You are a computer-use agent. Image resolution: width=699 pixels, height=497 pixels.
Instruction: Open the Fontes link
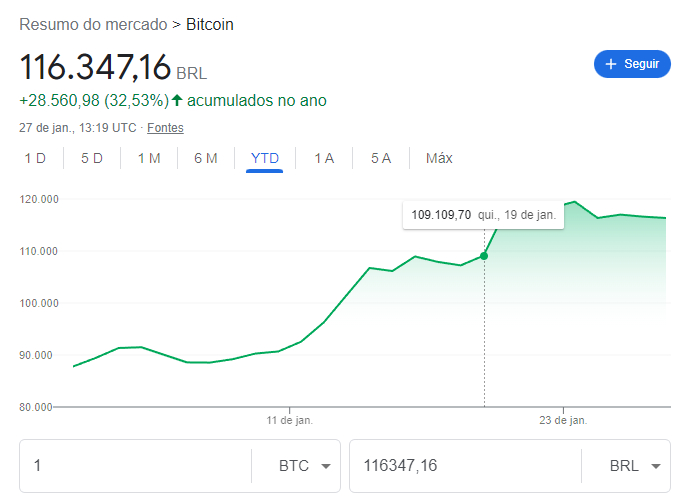pos(165,128)
